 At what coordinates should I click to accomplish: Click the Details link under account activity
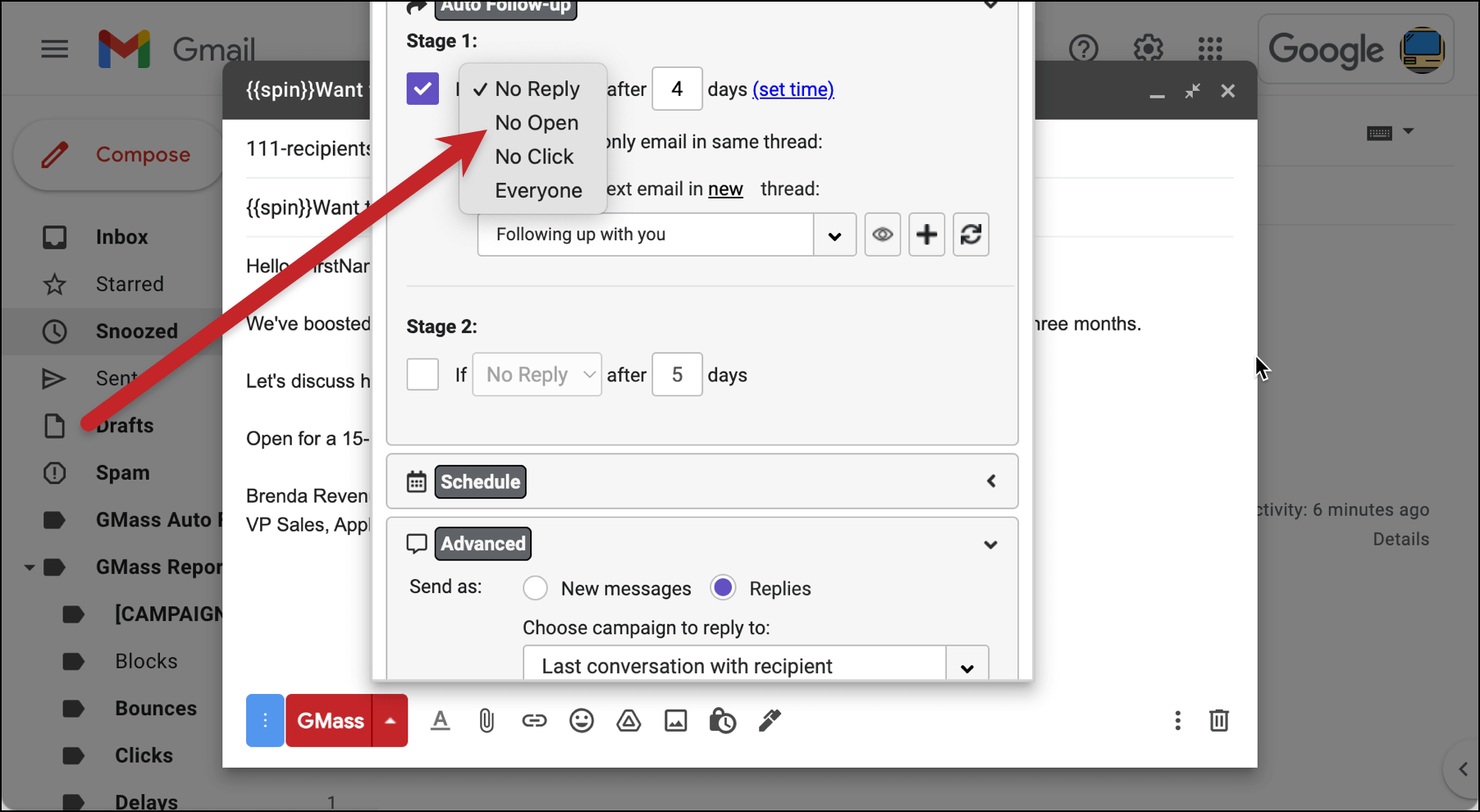pos(1401,540)
